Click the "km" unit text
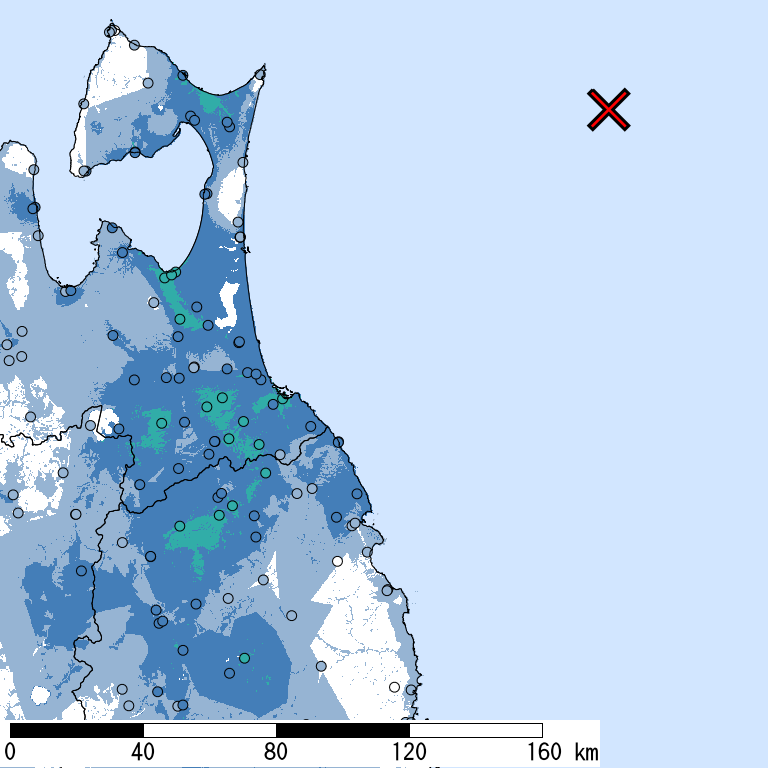Image resolution: width=768 pixels, height=768 pixels. [586, 752]
